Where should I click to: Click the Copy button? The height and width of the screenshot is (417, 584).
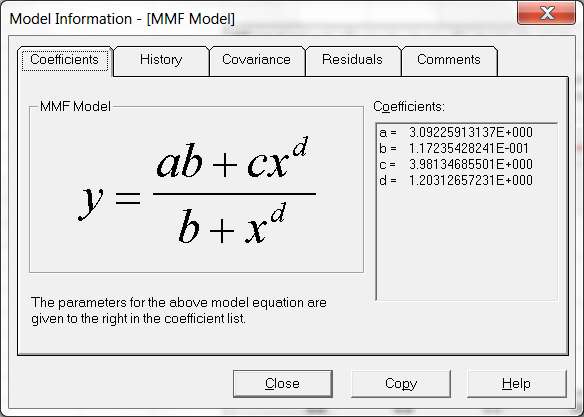point(401,383)
